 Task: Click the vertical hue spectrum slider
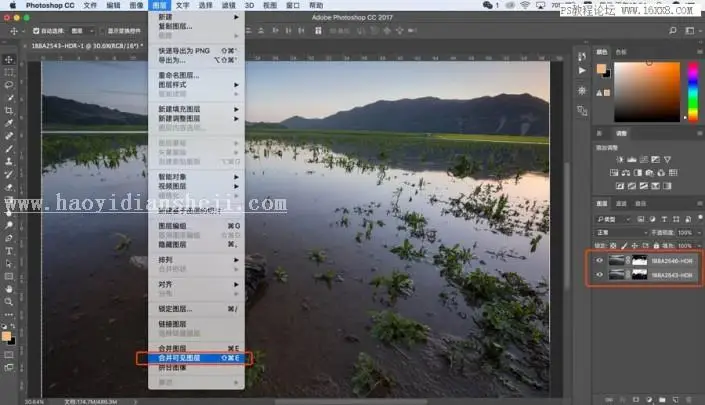tap(693, 92)
